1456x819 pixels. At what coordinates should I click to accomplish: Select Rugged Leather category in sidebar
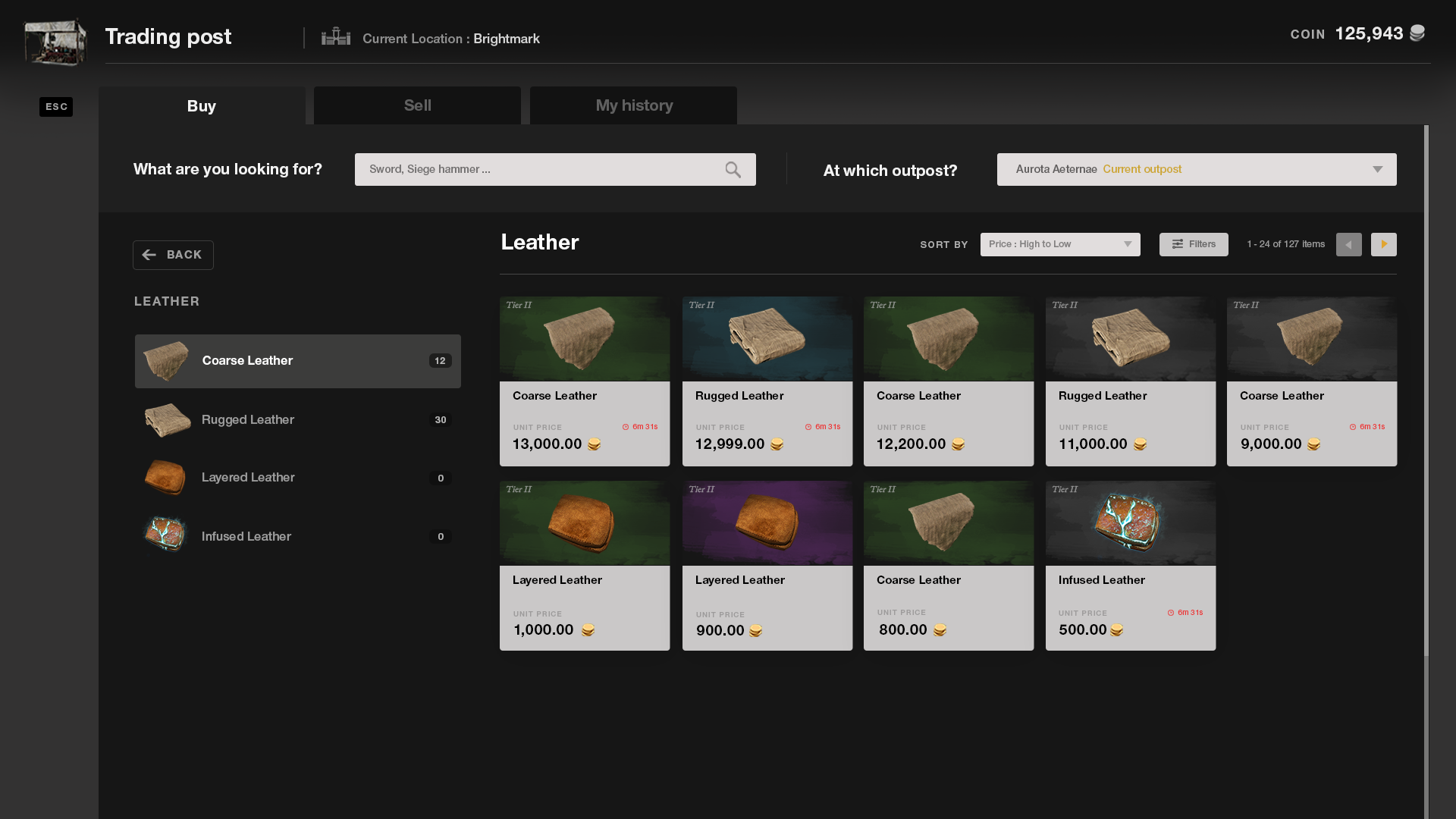tap(297, 419)
